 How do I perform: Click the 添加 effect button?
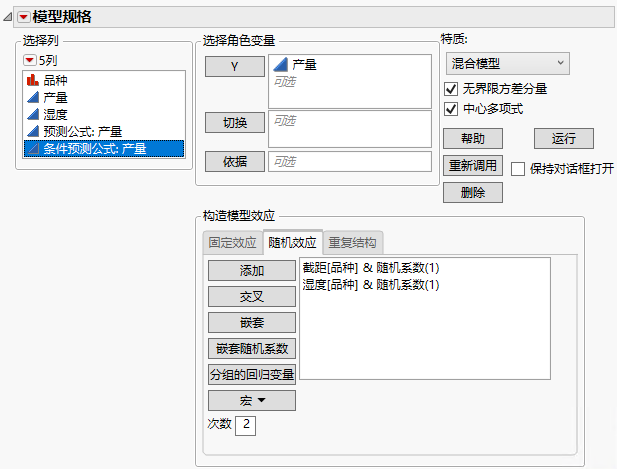252,270
